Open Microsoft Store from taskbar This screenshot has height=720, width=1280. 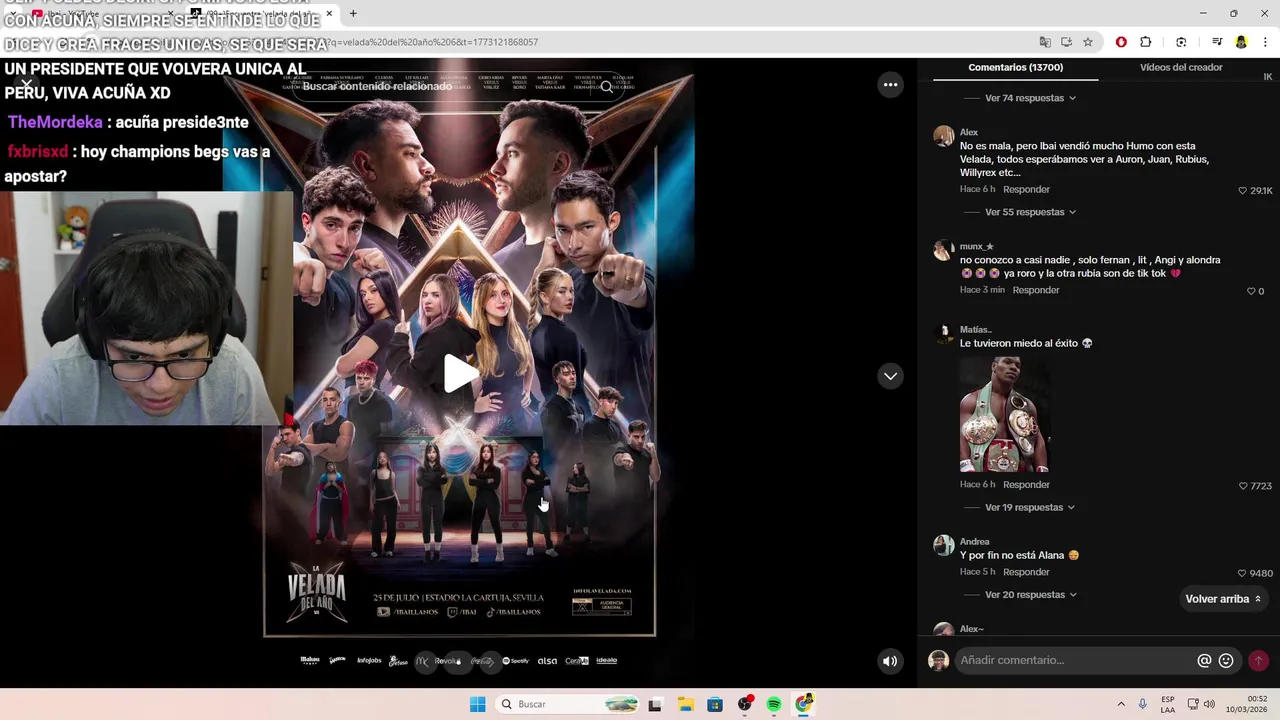point(715,705)
